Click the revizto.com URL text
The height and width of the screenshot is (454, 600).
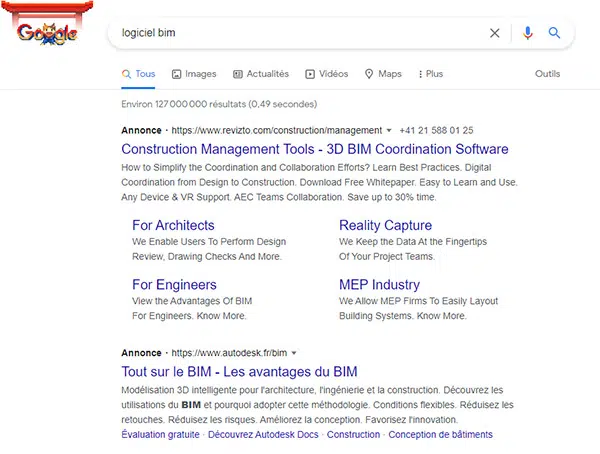pos(277,131)
